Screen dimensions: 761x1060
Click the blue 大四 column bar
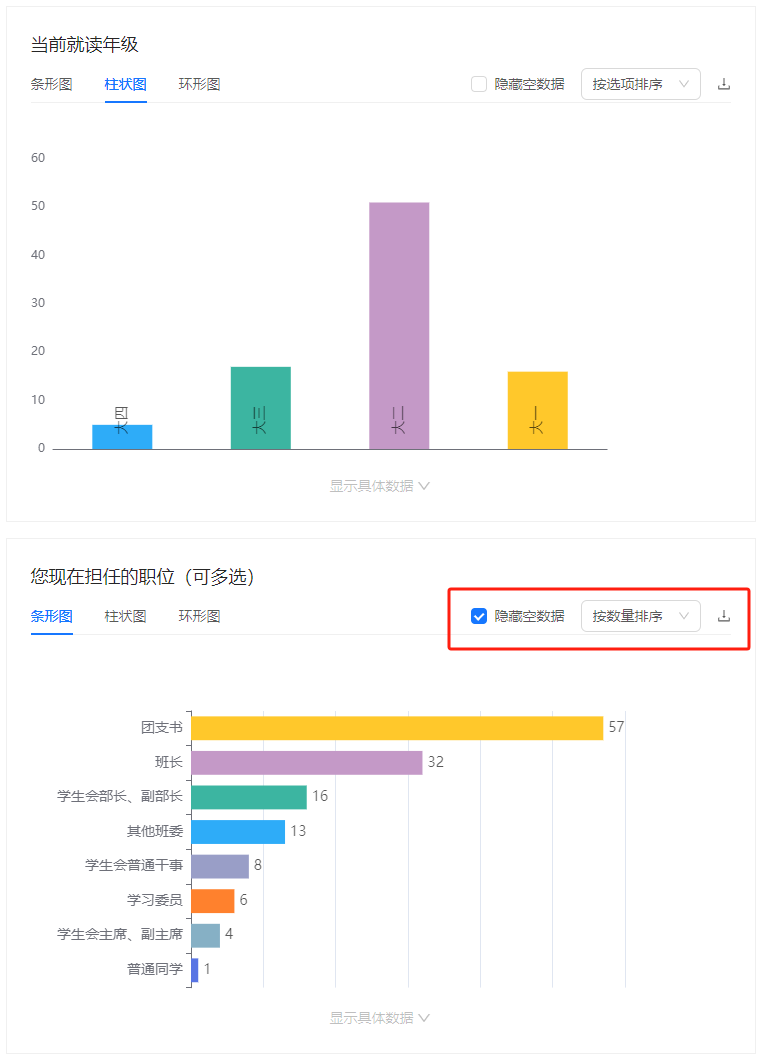(122, 437)
